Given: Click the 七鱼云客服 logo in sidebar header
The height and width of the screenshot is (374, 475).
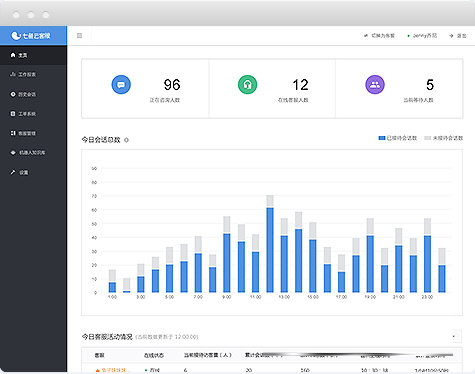Looking at the screenshot, I should coord(31,36).
